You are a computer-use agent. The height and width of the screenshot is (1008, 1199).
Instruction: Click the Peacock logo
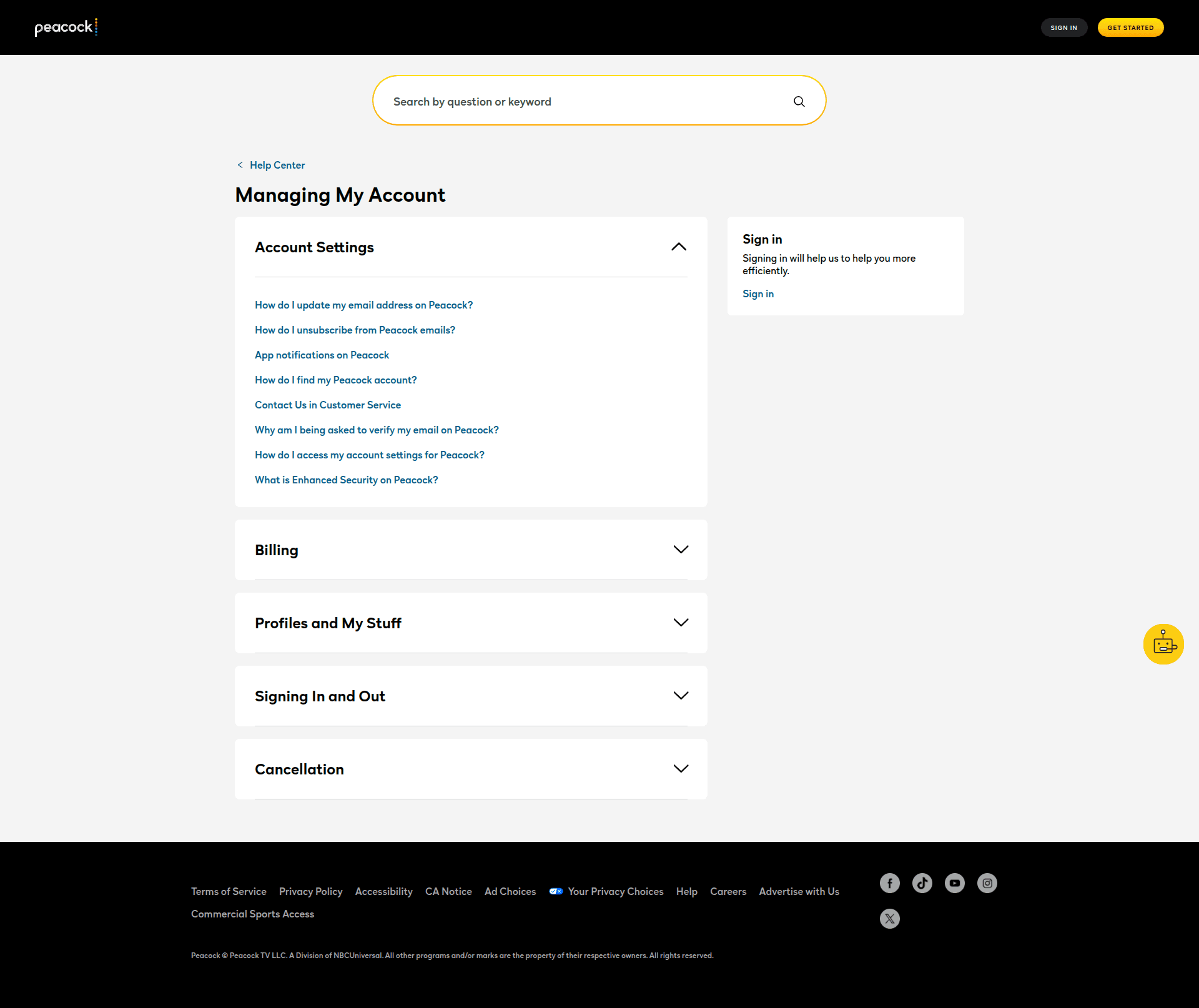(66, 27)
